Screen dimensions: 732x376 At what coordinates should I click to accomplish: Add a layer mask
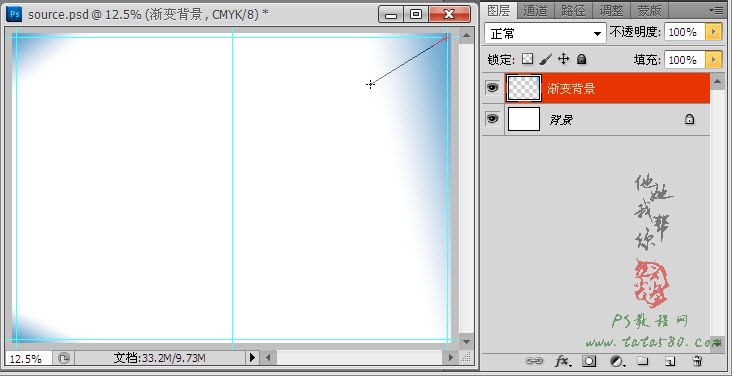pyautogui.click(x=589, y=361)
